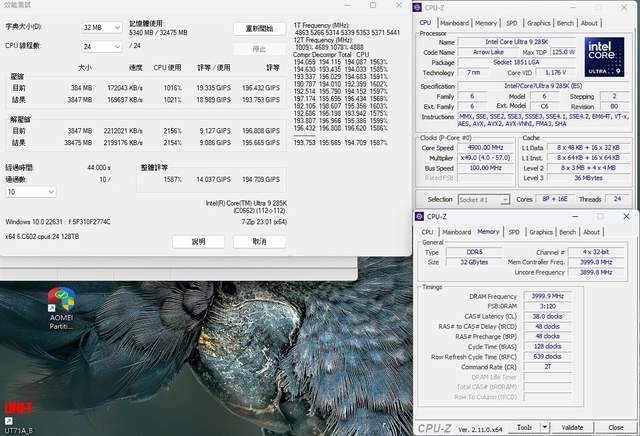The image size is (640, 436).
Task: Click the Row Refresh Cycle Time value 639 clocks
Action: (547, 356)
